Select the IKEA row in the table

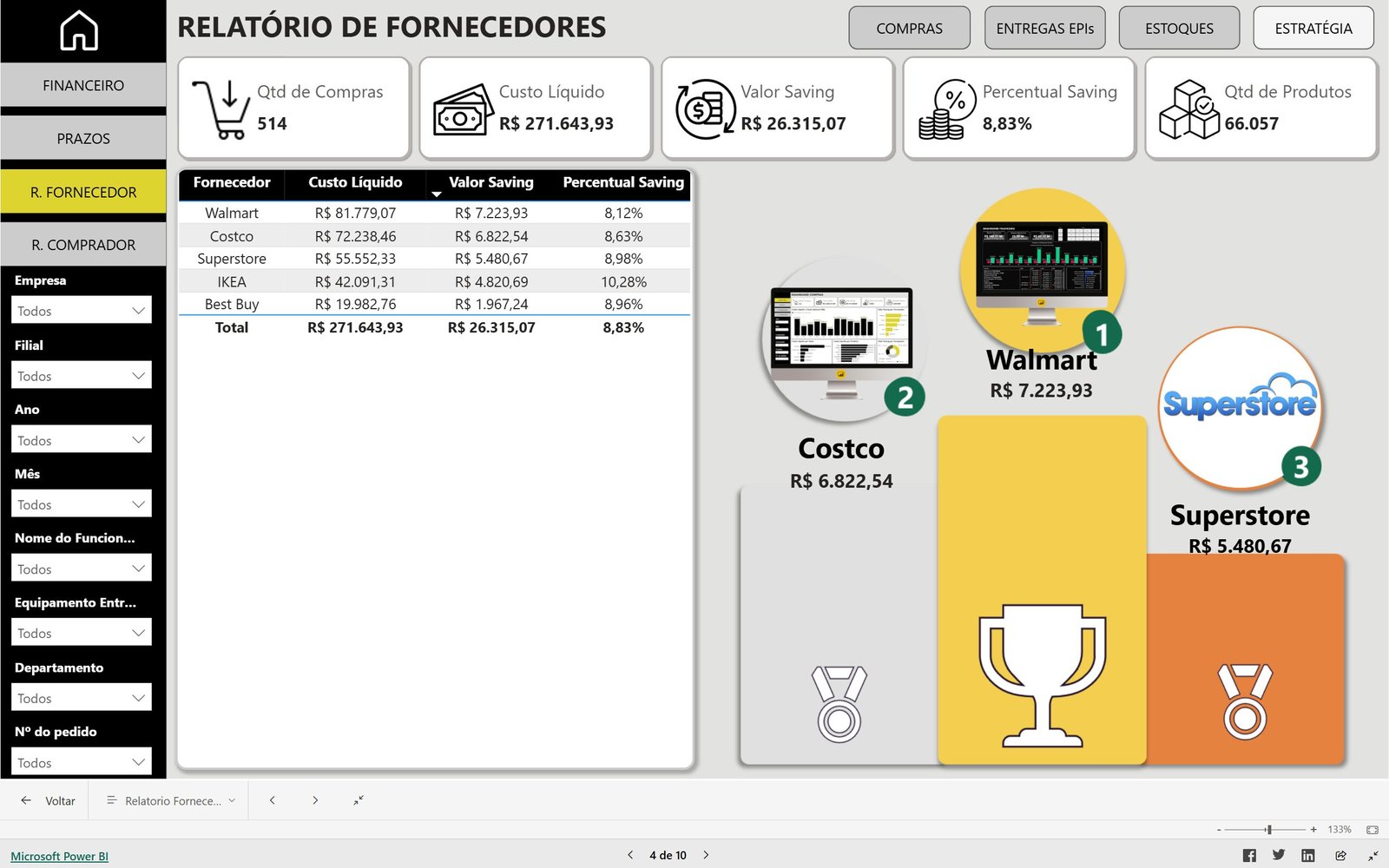(x=434, y=281)
